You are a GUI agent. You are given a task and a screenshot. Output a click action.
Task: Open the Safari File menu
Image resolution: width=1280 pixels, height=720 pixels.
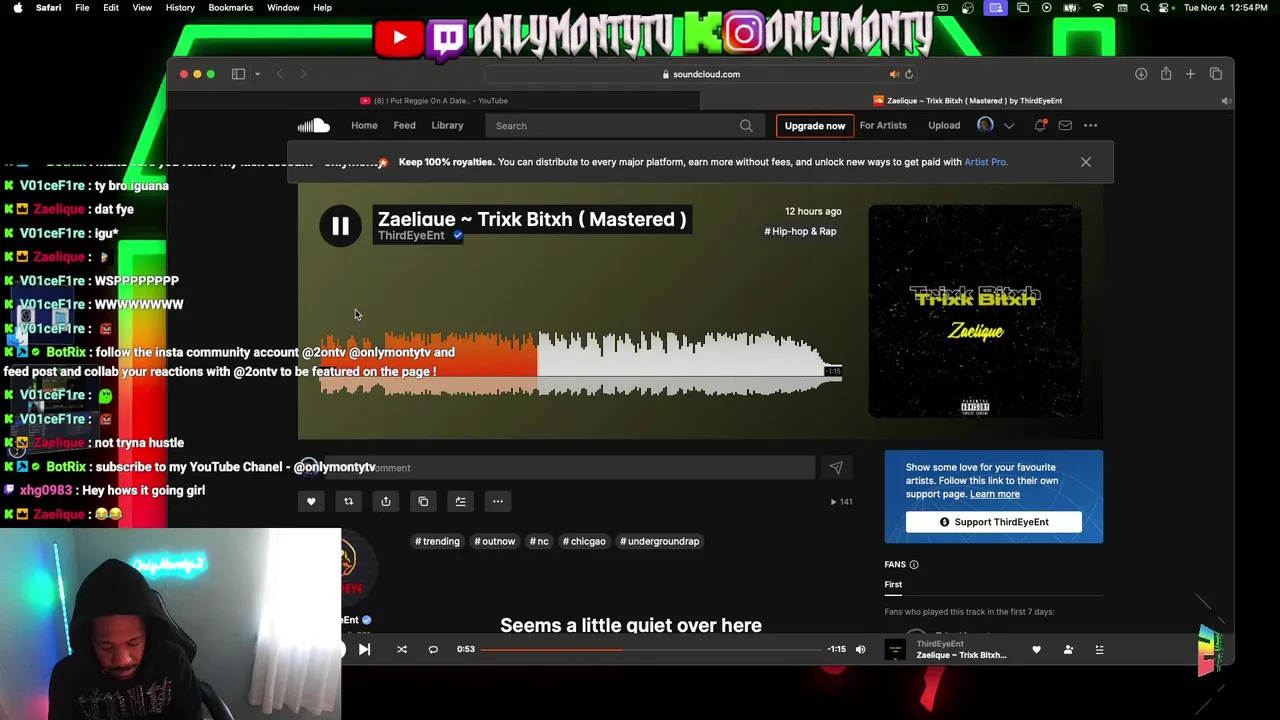(x=82, y=8)
